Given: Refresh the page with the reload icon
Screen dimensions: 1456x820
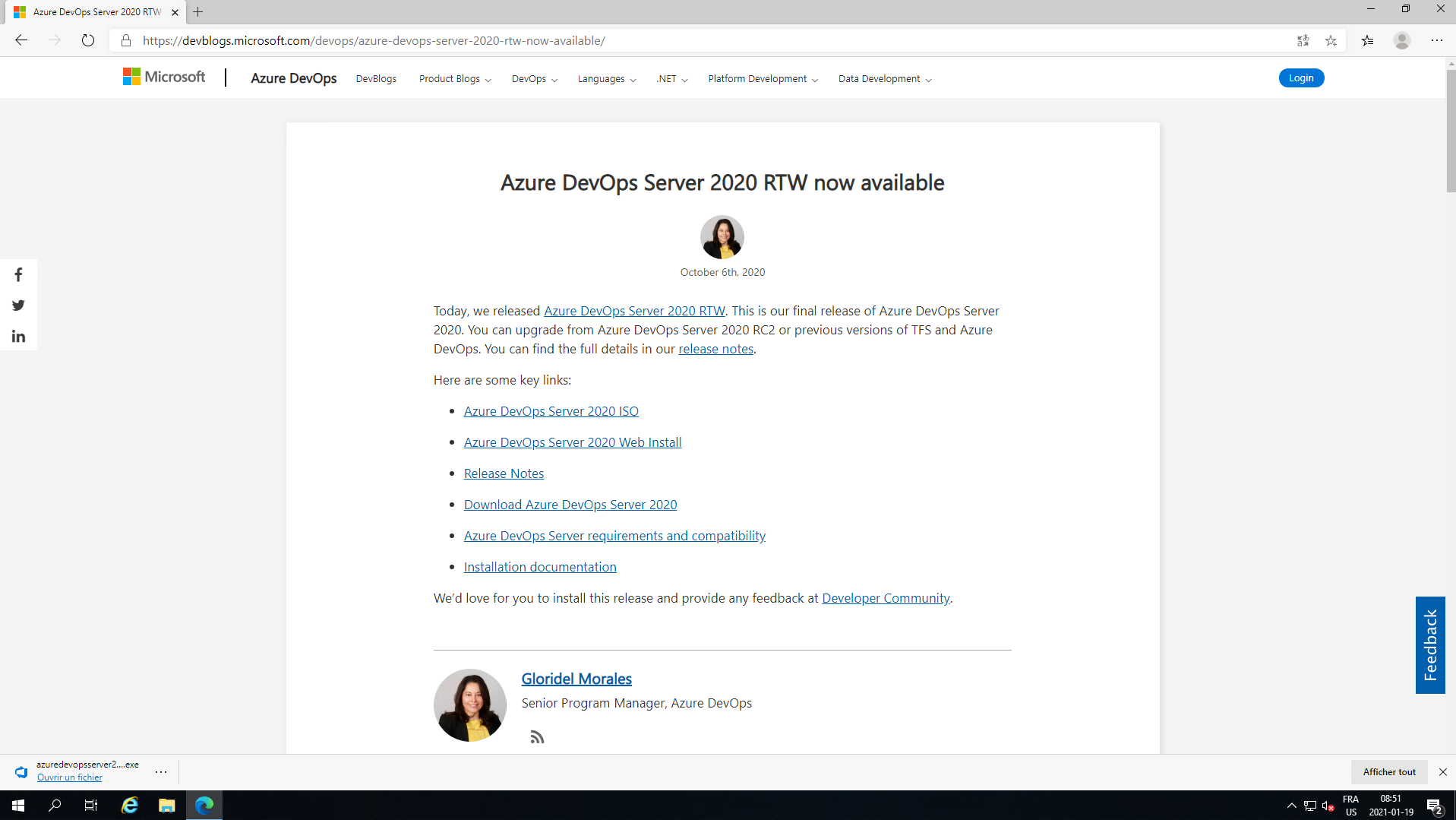Looking at the screenshot, I should tap(88, 40).
